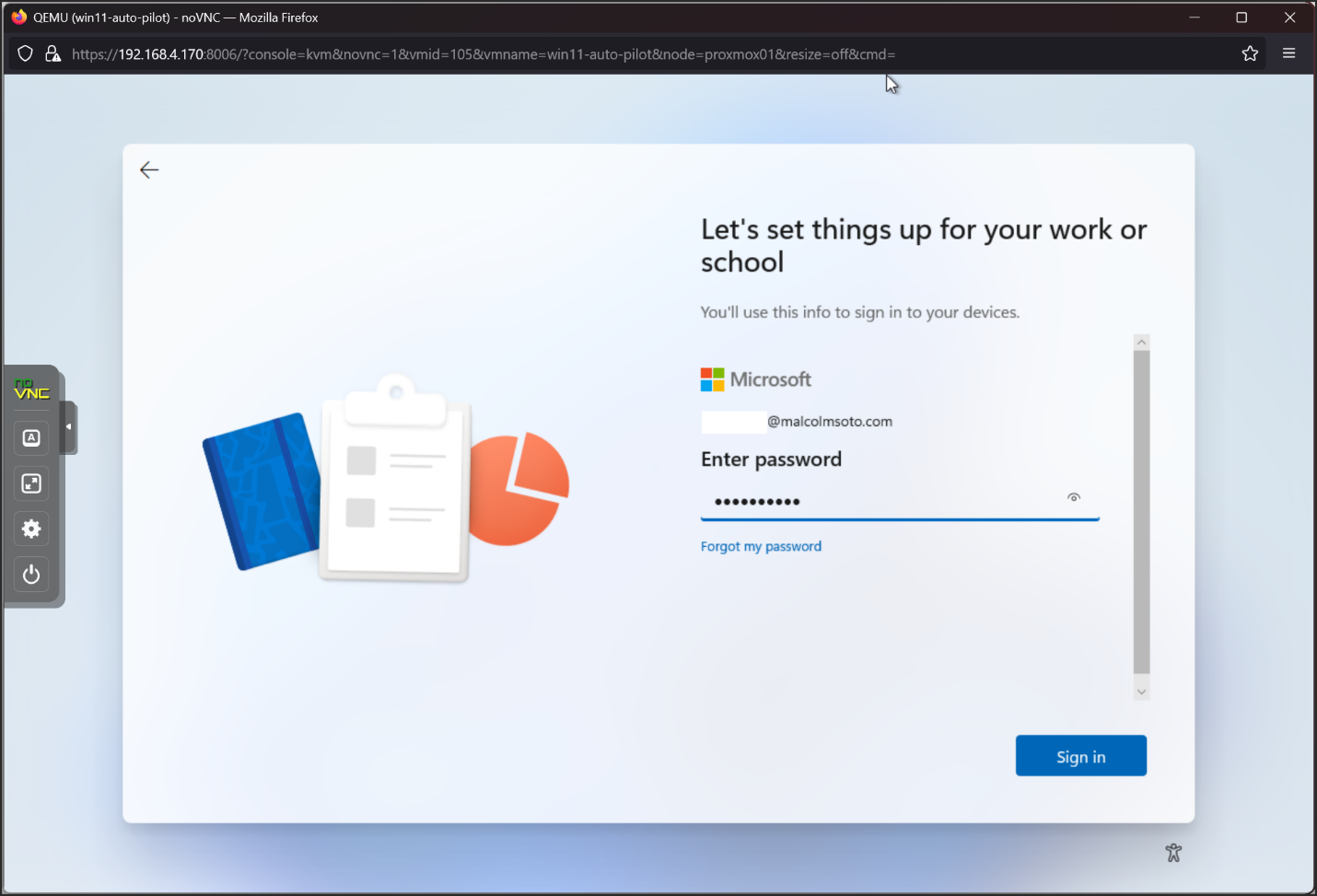Bookmark this page with the star icon
1317x896 pixels.
[x=1250, y=54]
